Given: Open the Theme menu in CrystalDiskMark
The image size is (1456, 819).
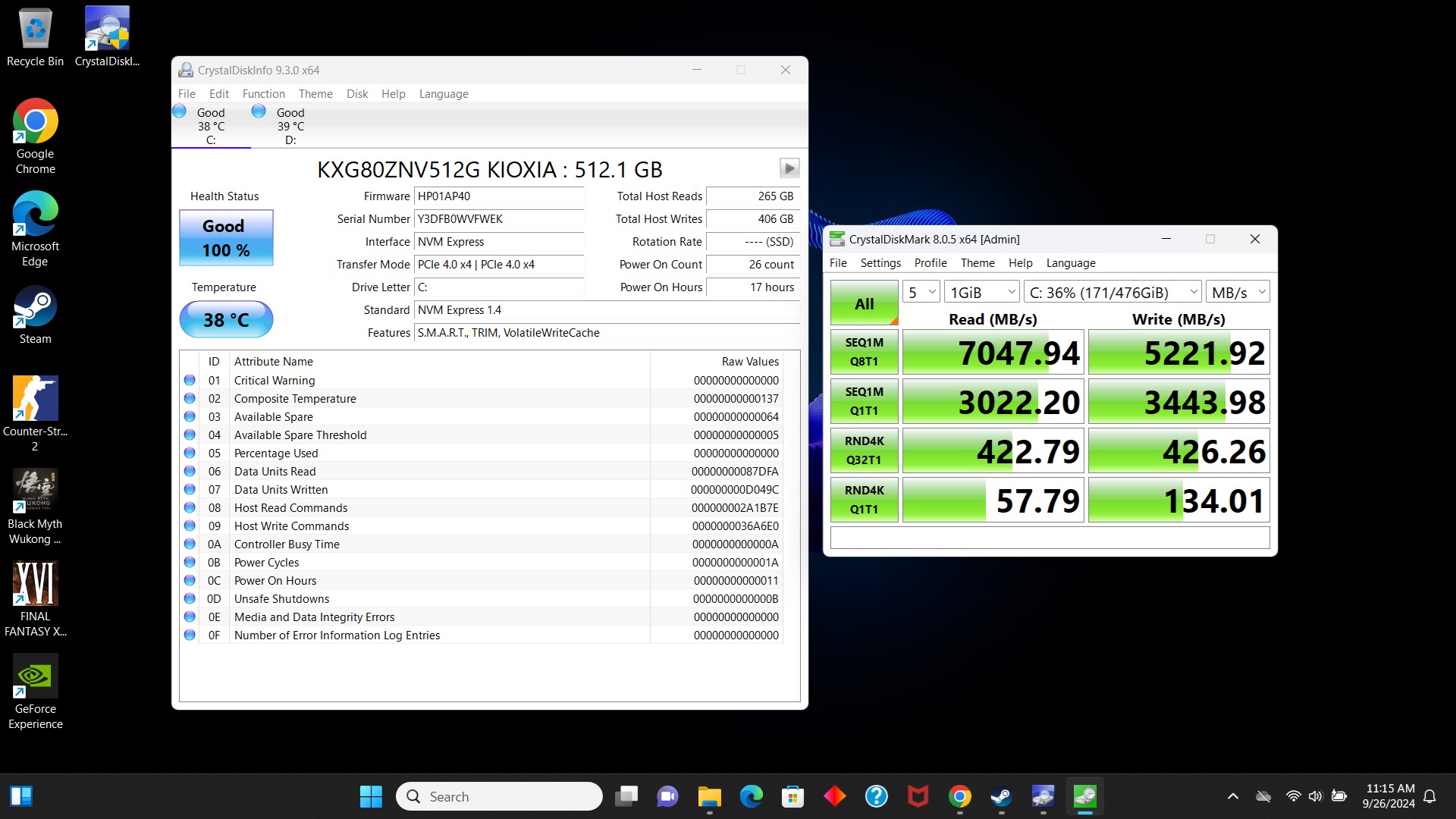Looking at the screenshot, I should coord(977,263).
